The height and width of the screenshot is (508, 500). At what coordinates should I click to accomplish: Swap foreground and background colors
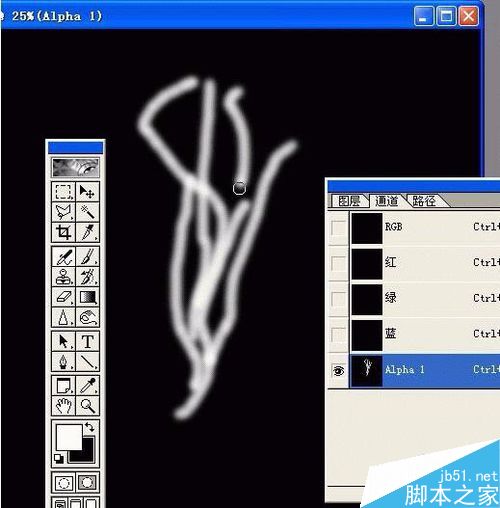pos(90,427)
